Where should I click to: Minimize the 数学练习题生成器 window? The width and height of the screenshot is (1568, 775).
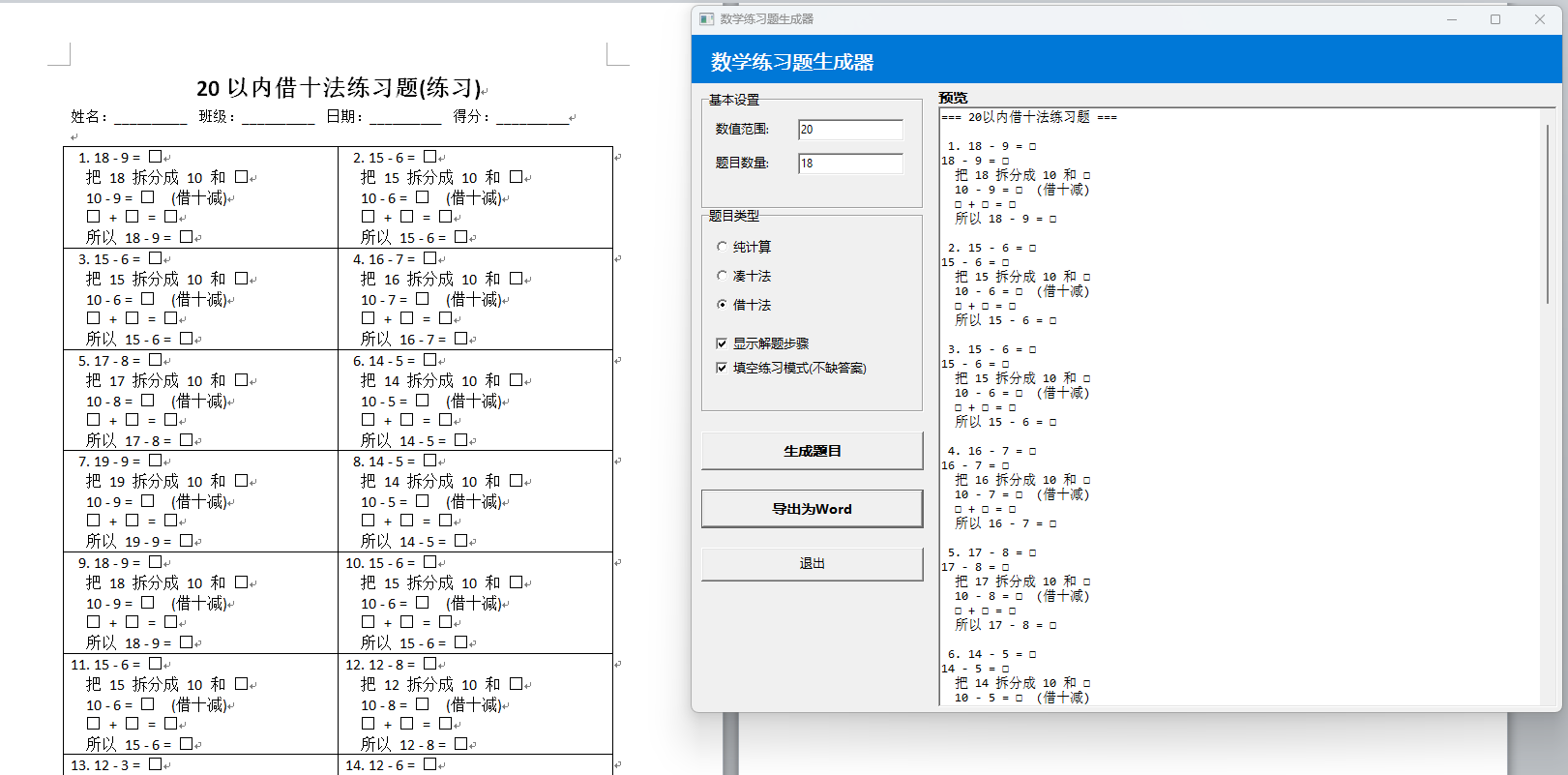pos(1452,19)
